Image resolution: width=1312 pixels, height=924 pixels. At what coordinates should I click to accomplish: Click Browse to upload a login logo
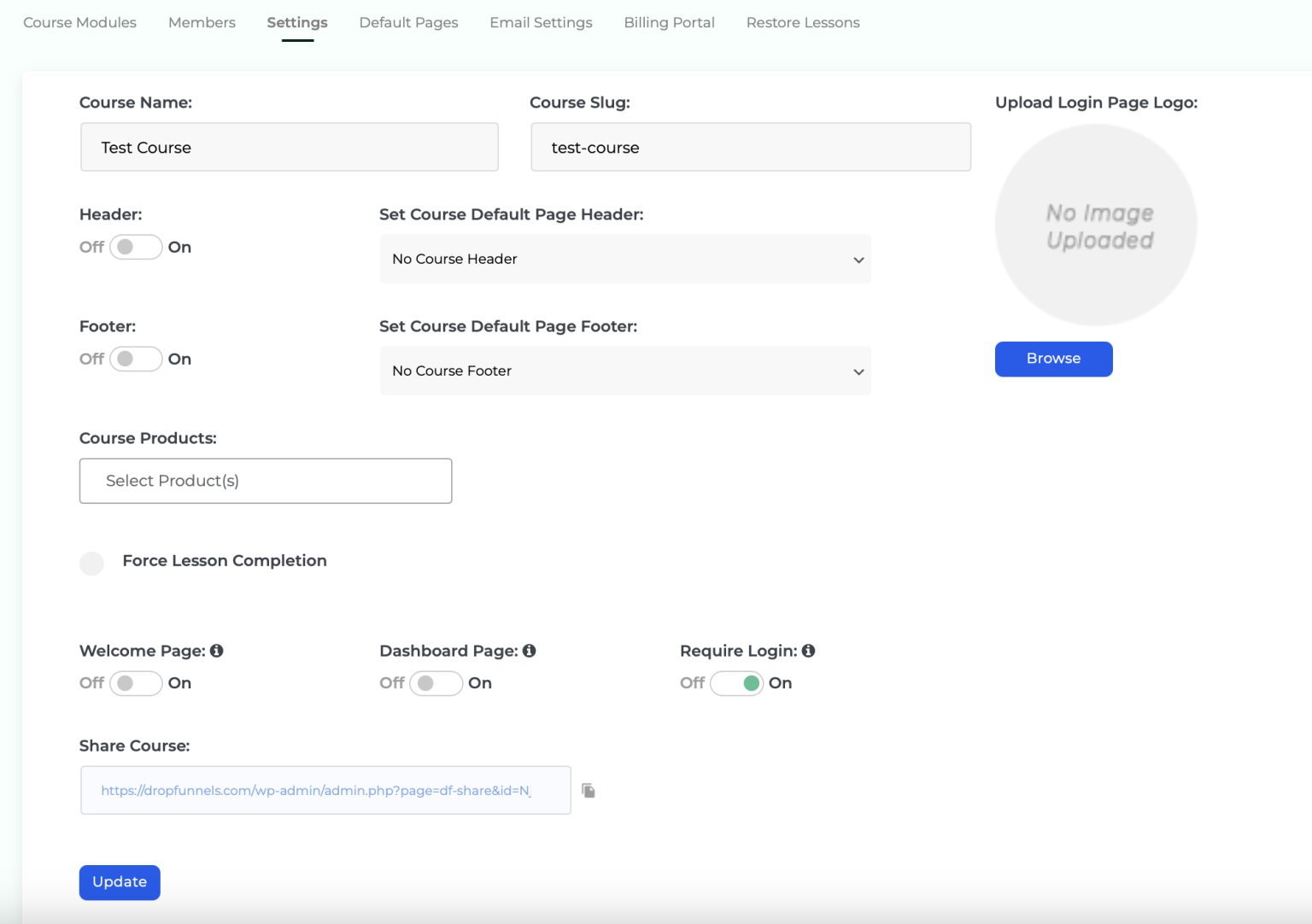point(1053,359)
